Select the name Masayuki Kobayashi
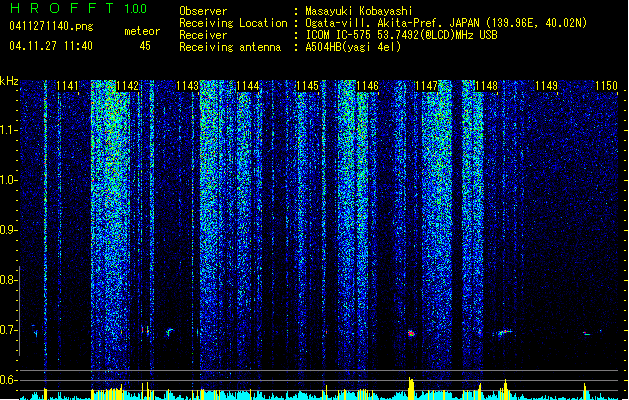This screenshot has width=629, height=400. point(359,11)
